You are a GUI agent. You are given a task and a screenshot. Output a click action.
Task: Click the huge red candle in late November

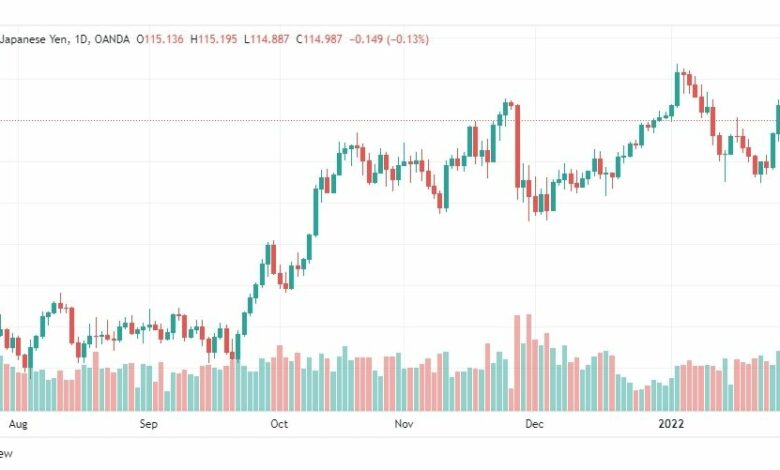517,146
